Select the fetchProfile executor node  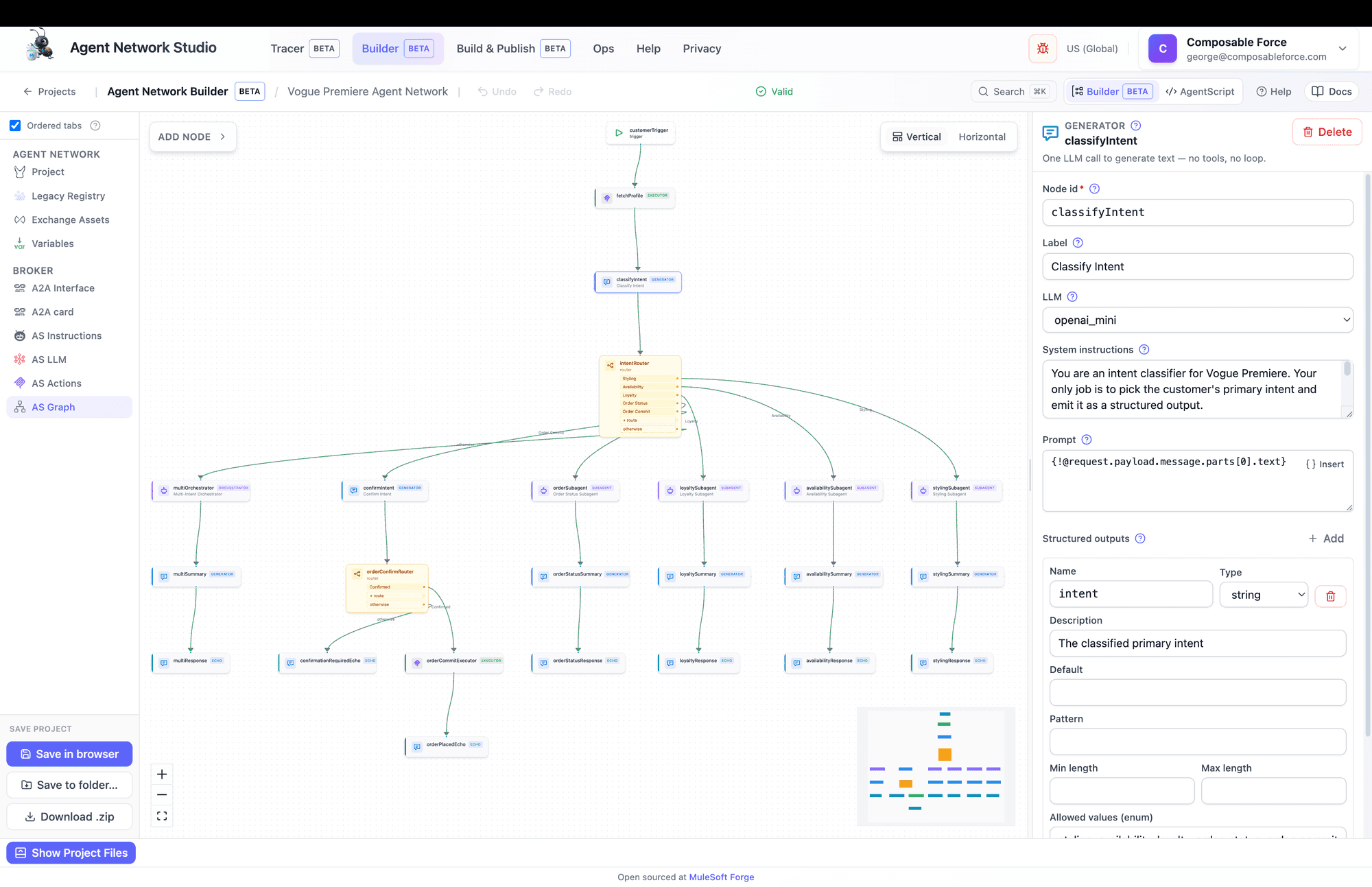(635, 198)
